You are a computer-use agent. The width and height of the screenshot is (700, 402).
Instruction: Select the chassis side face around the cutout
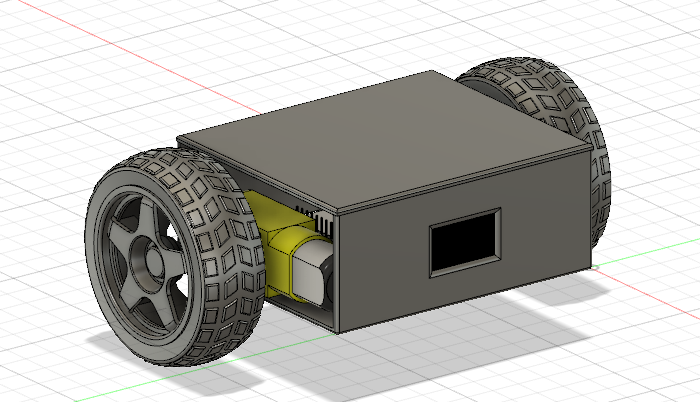click(x=464, y=241)
